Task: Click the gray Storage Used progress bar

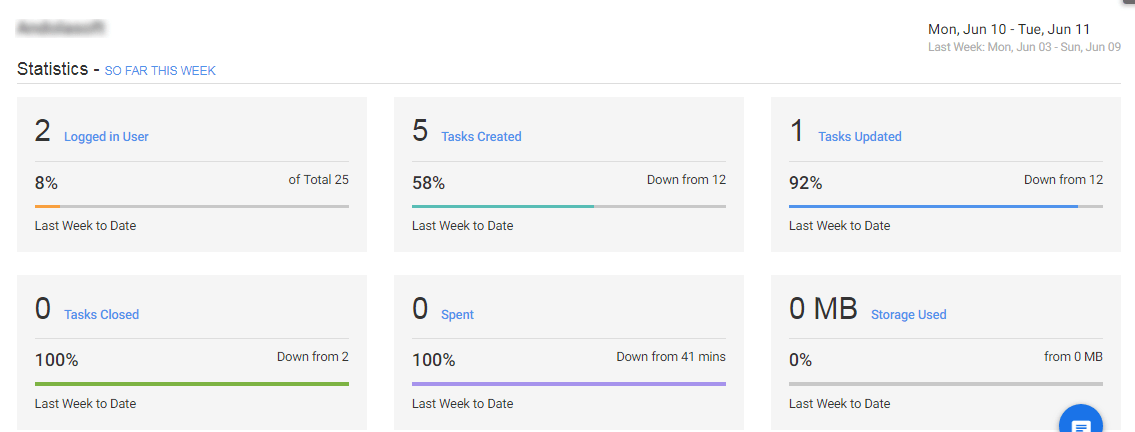Action: coord(946,384)
